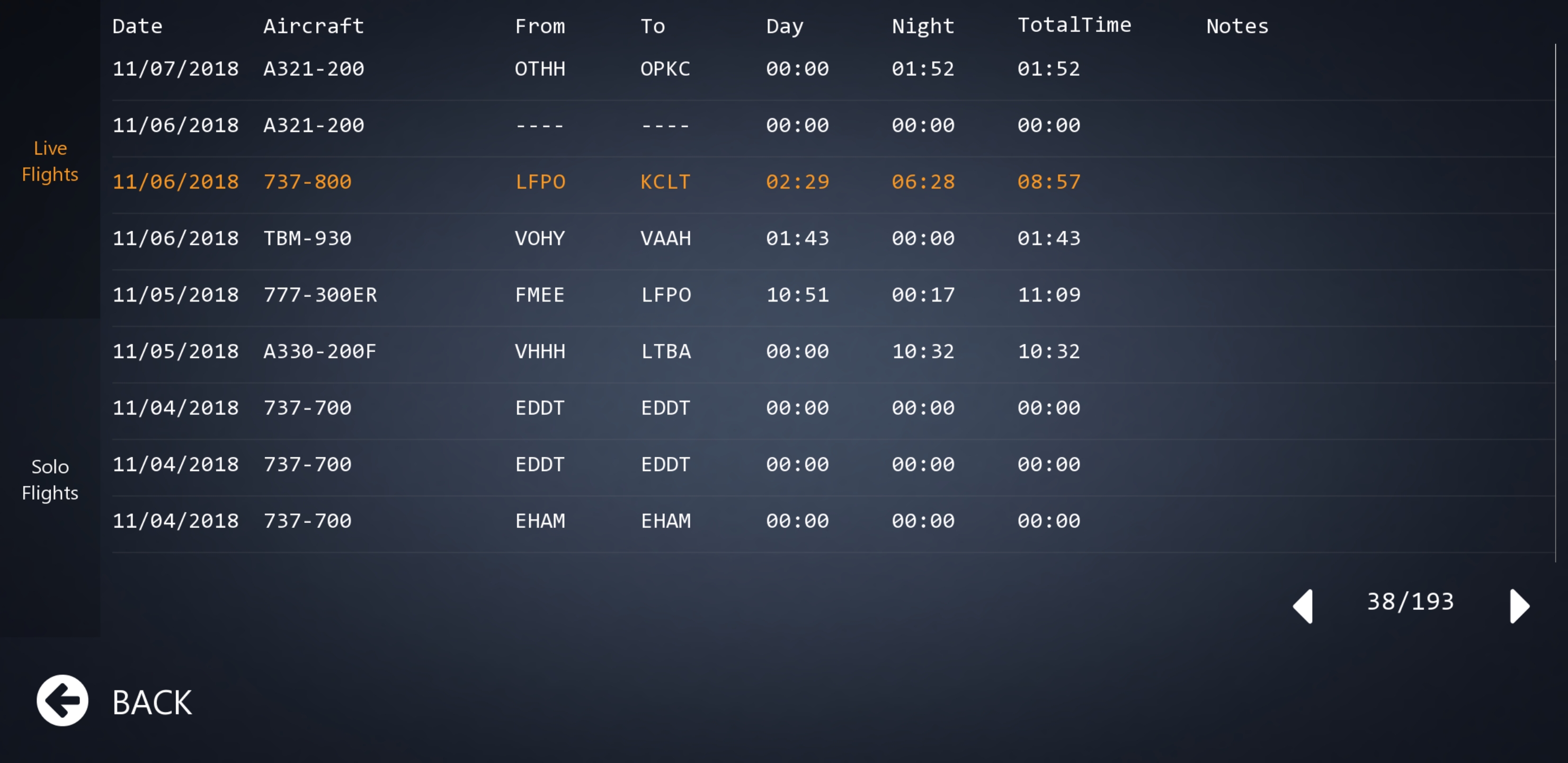This screenshot has height=763, width=1568.
Task: Click the vertical scrollbar on right edge
Action: click(1555, 201)
